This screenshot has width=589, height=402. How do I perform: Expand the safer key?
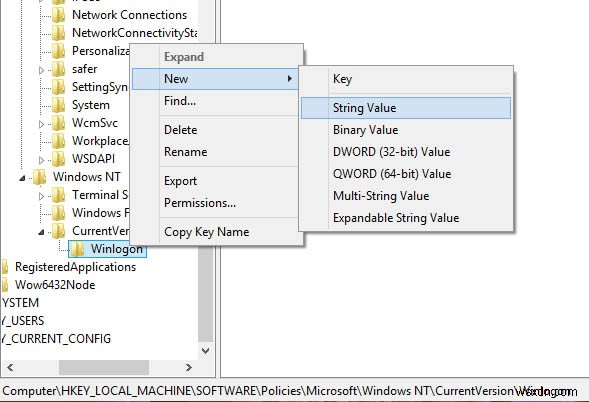pos(42,70)
